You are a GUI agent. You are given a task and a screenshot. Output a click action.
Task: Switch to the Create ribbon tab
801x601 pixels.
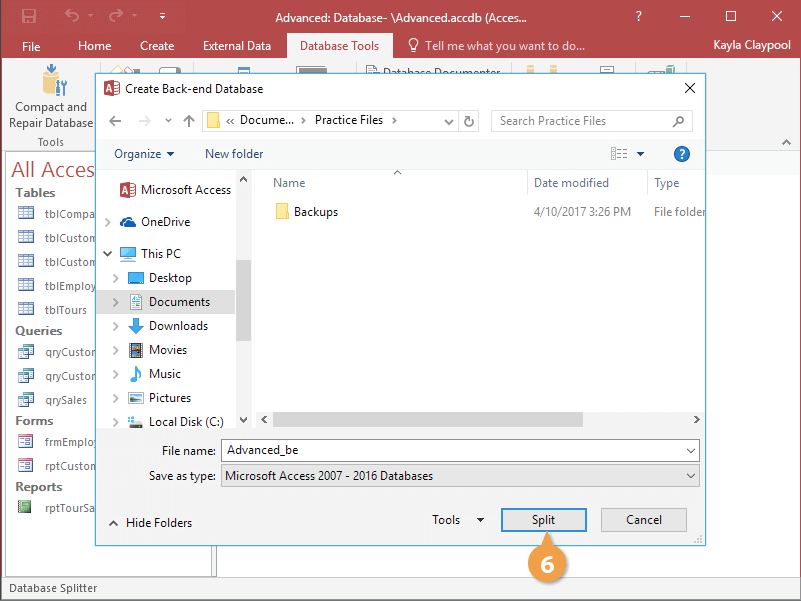(x=157, y=46)
